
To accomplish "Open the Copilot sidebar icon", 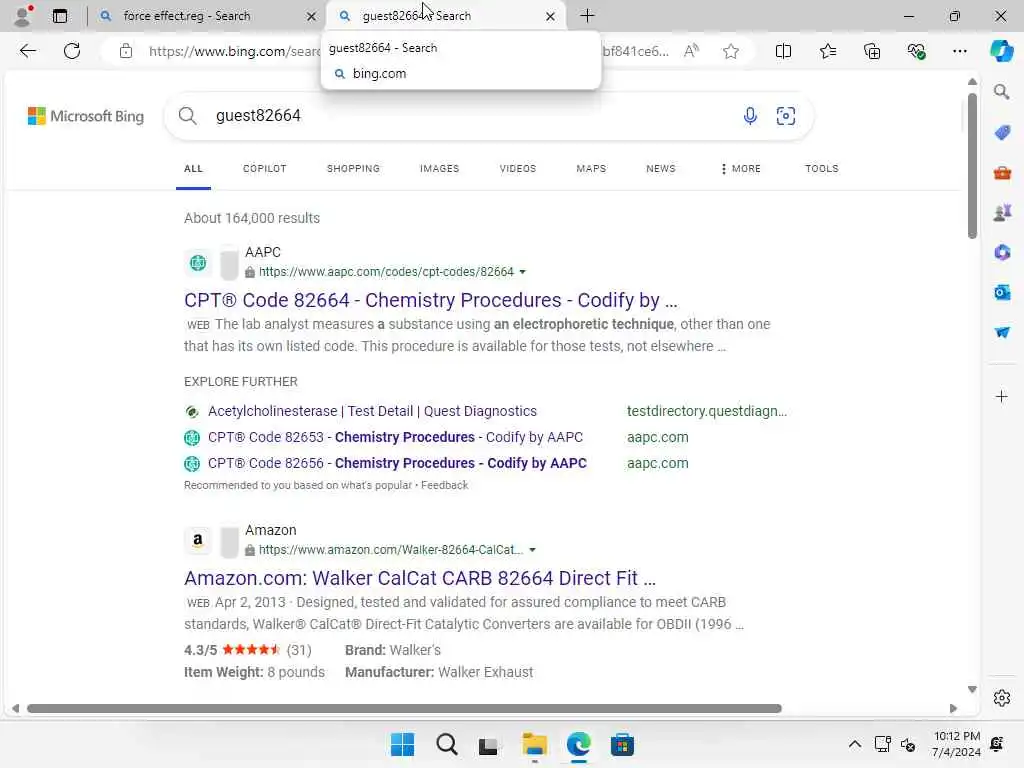I will point(1001,51).
